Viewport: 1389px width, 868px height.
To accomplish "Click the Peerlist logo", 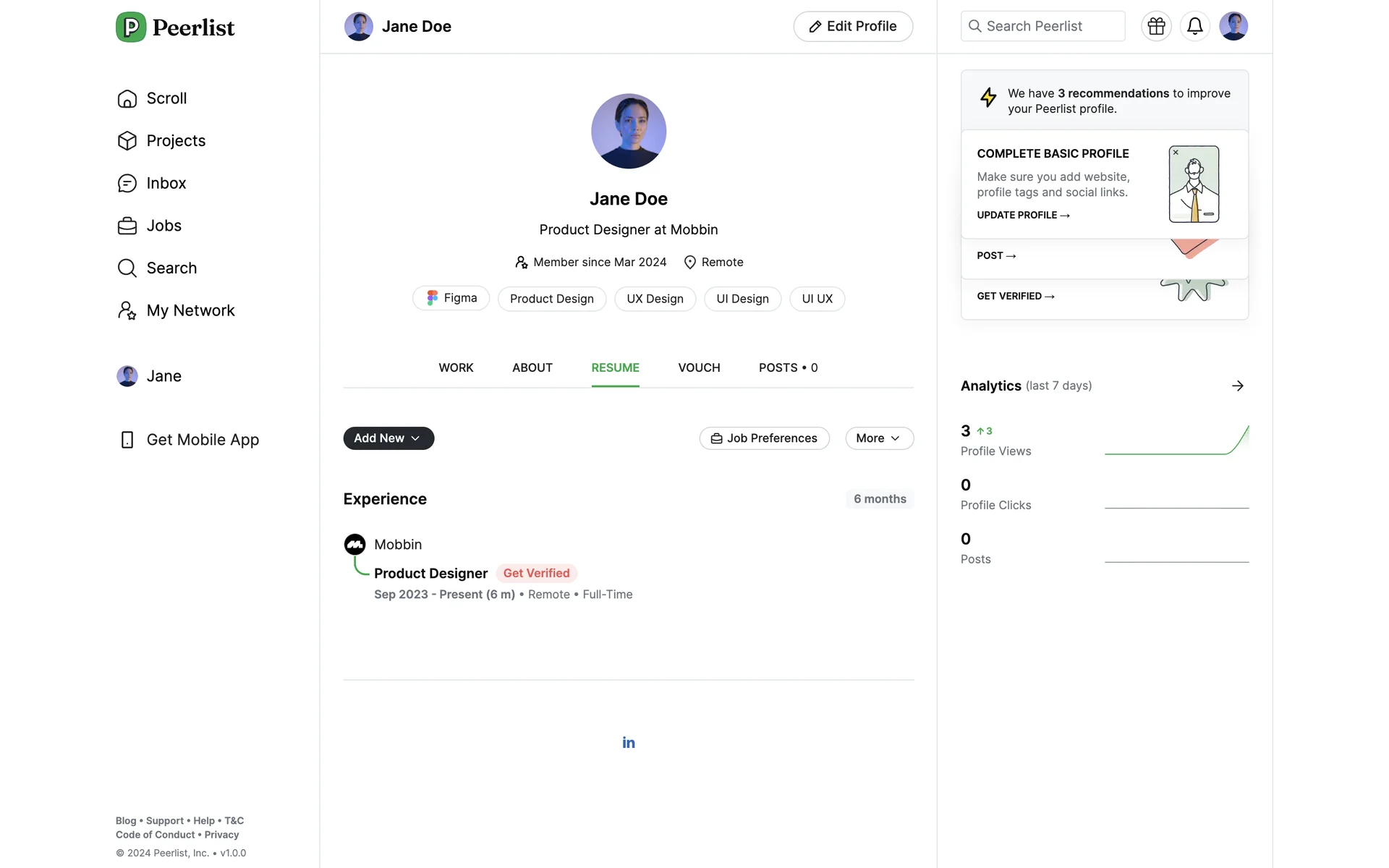I will 175,27.
